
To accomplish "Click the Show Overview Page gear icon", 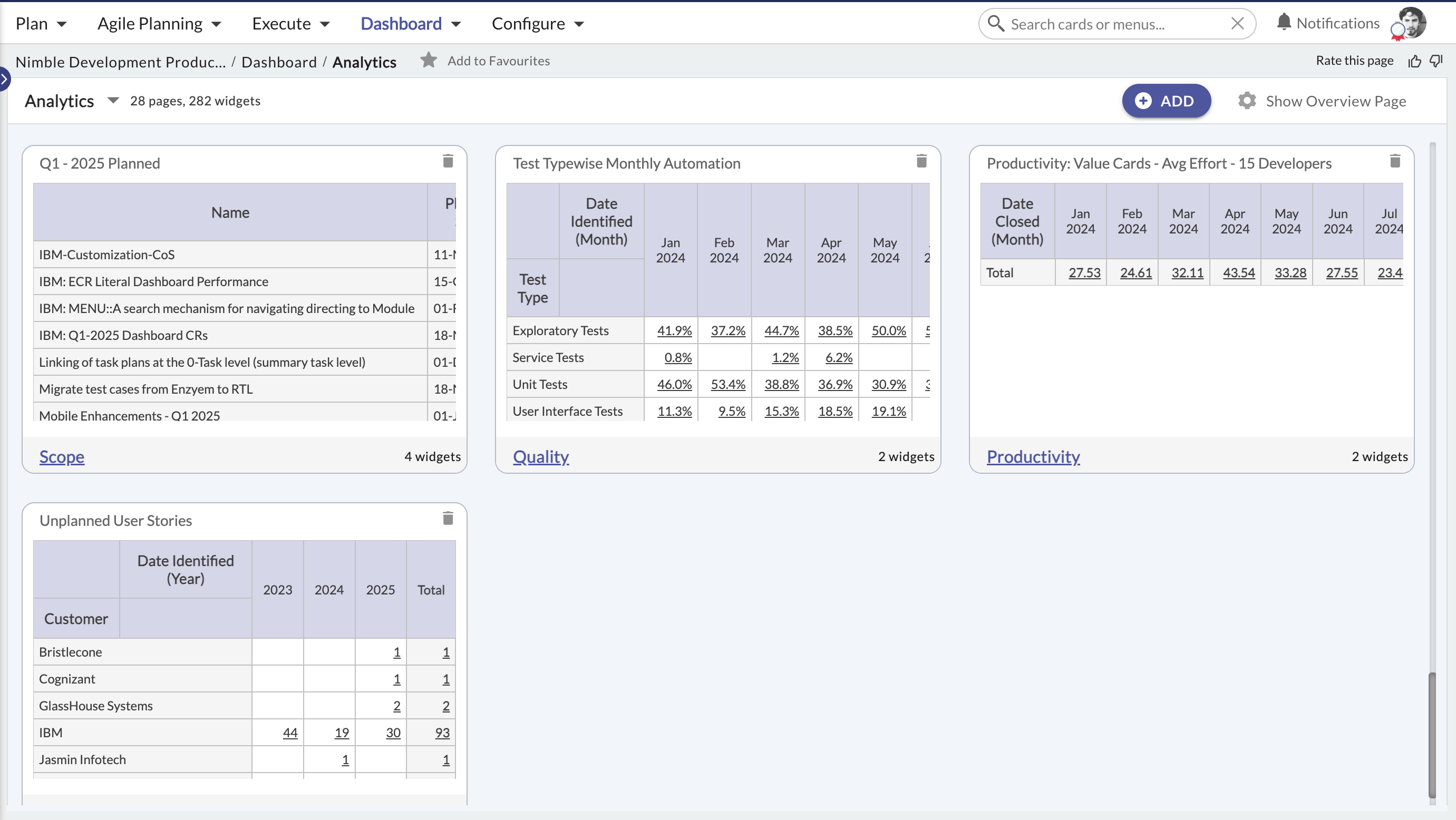I will click(1247, 101).
